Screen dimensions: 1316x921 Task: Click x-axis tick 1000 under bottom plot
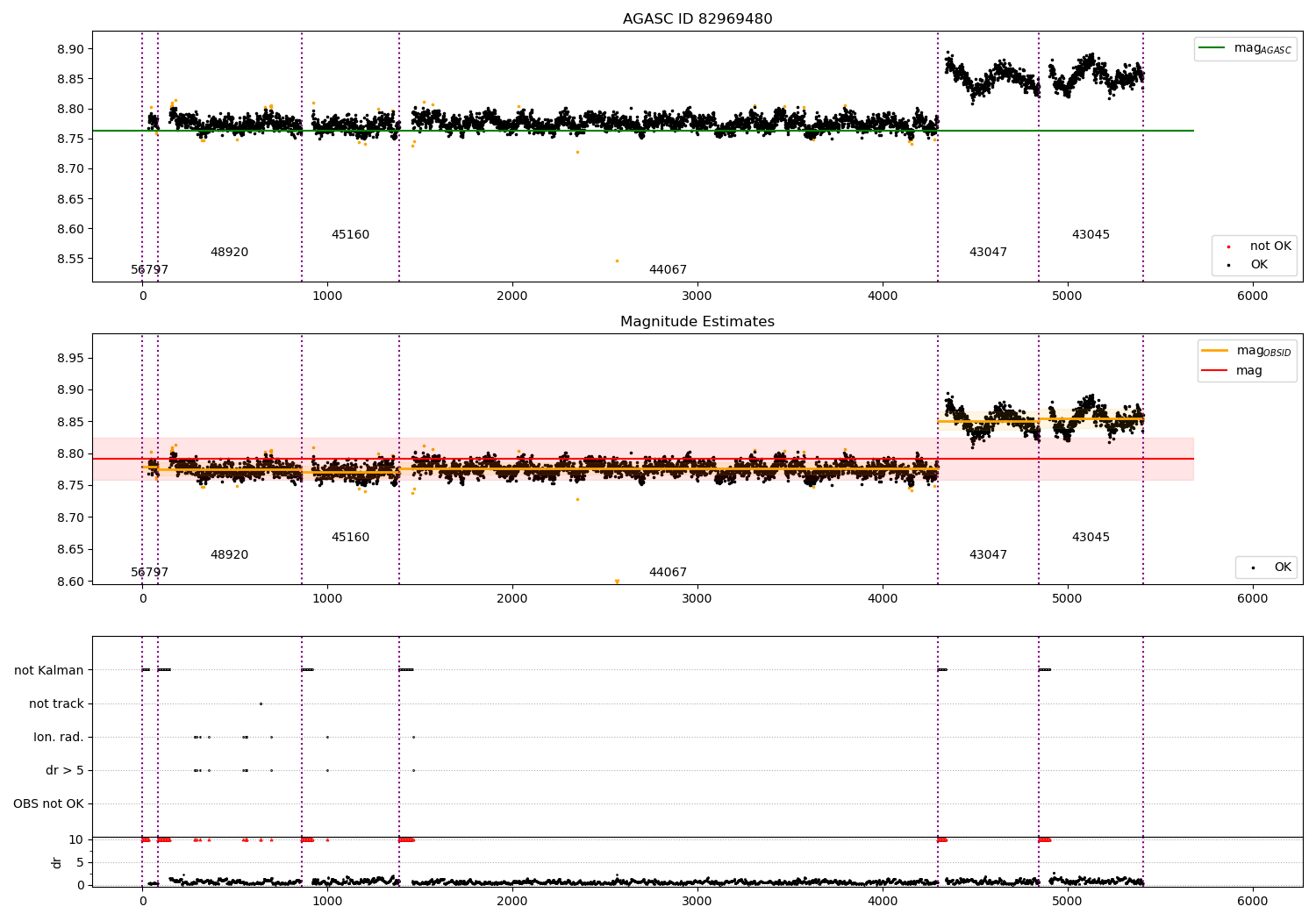click(327, 901)
